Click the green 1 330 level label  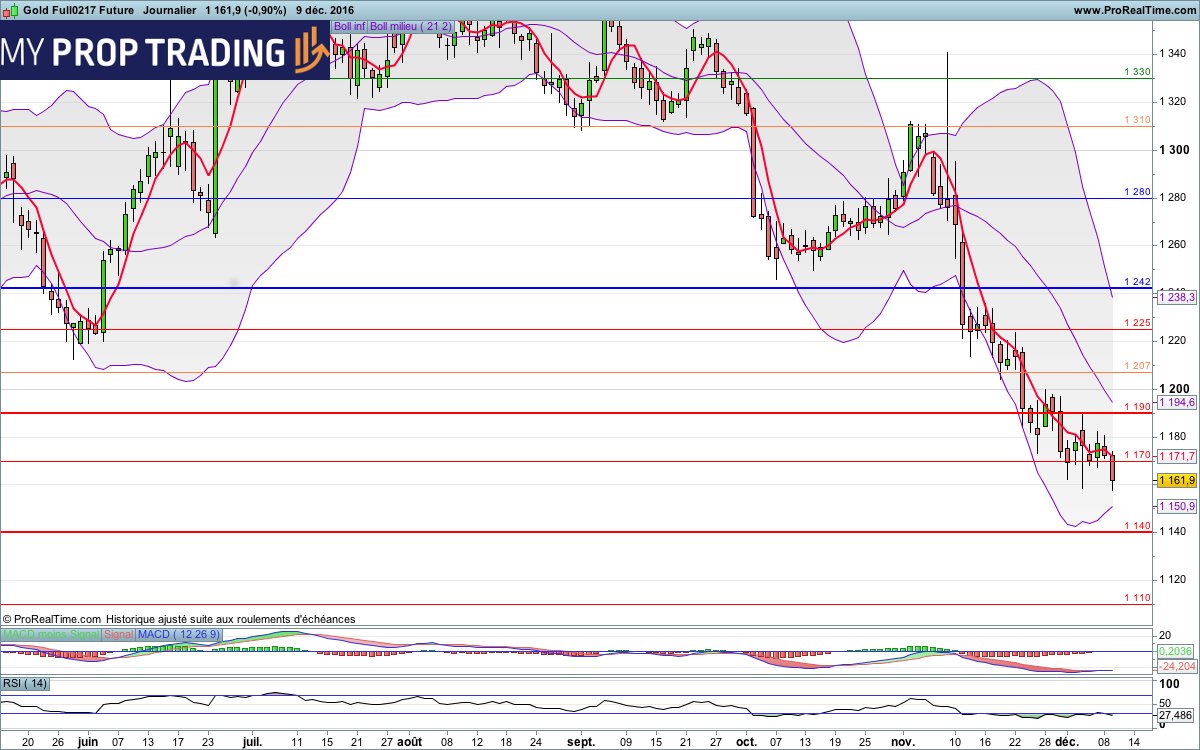coord(1137,72)
